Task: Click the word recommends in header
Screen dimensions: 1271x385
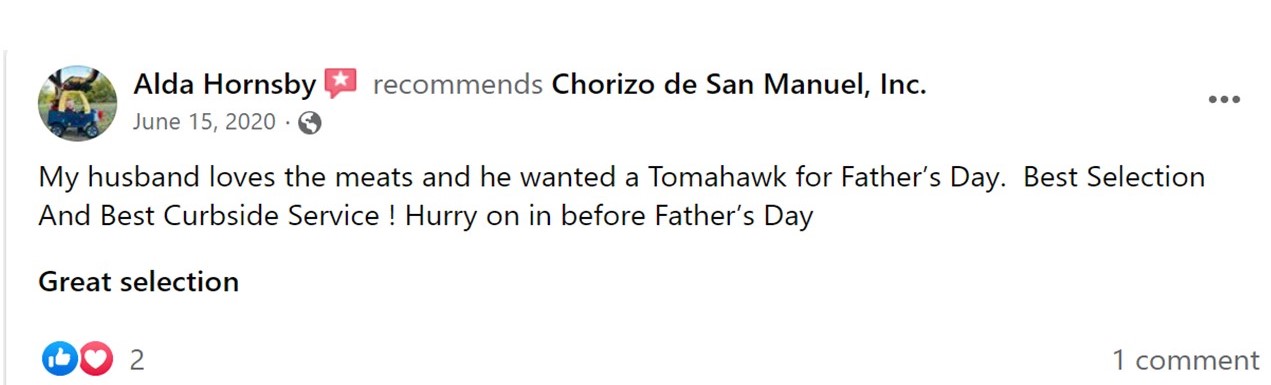Action: point(458,86)
